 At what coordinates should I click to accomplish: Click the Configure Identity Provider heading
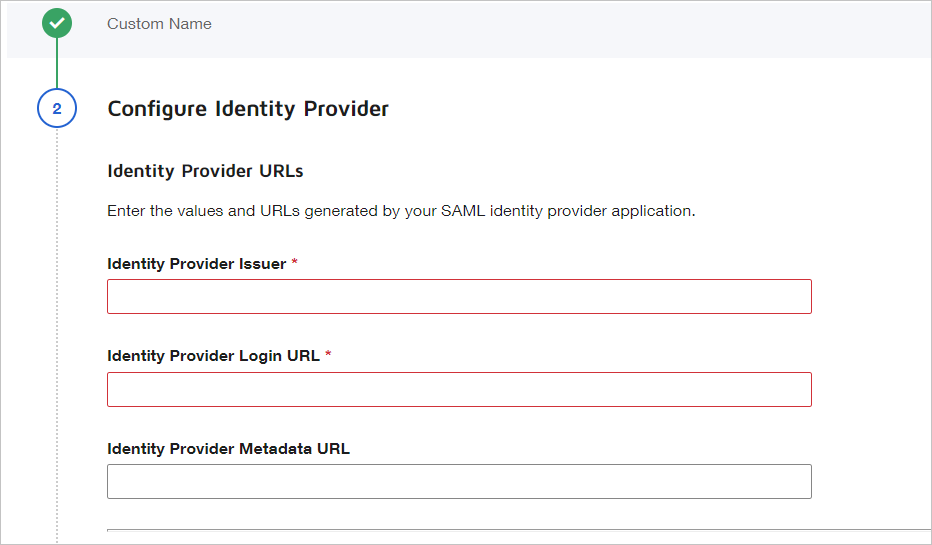pyautogui.click(x=248, y=109)
